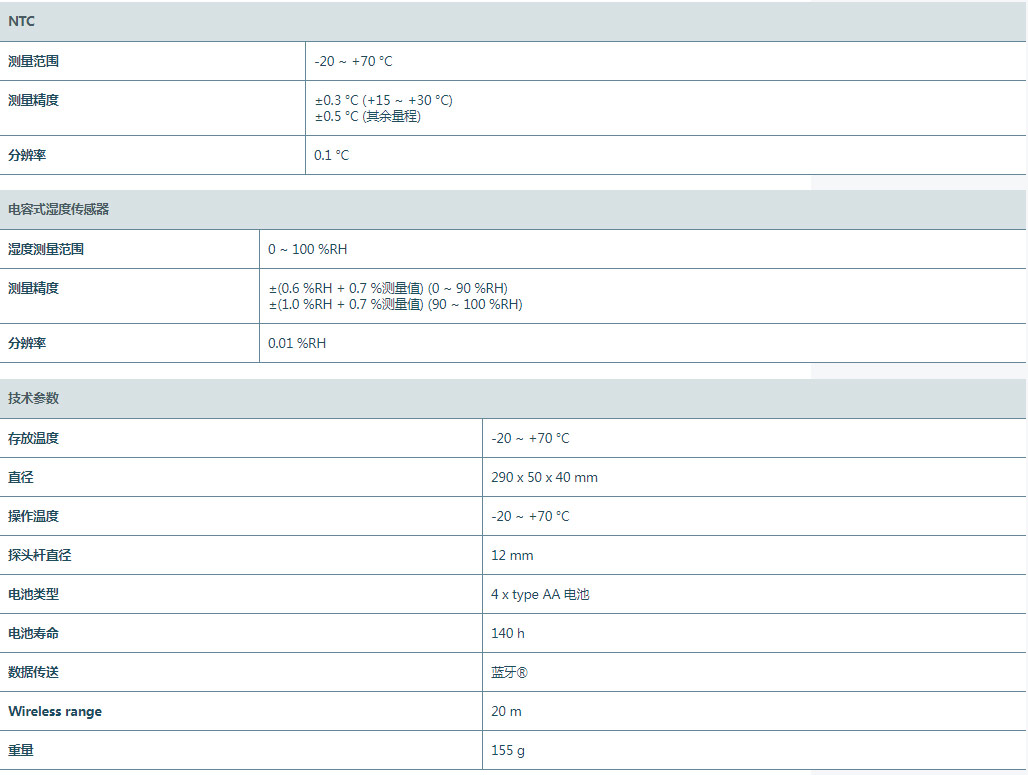This screenshot has width=1028, height=775.
Task: Select the 湿度测量范围 label
Action: [46, 249]
